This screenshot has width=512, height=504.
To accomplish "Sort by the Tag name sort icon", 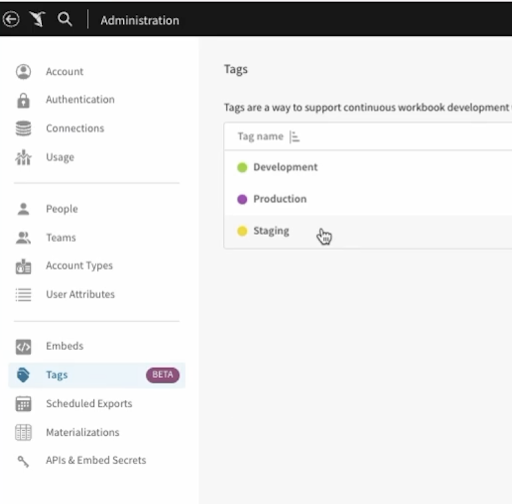I will coord(294,137).
